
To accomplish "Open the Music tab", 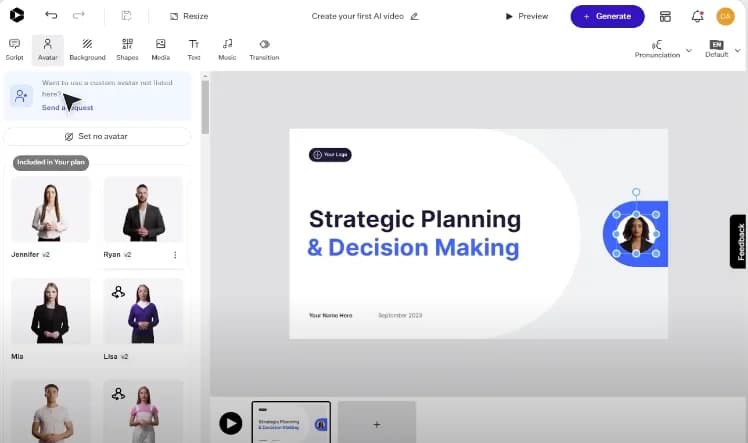I will (227, 50).
